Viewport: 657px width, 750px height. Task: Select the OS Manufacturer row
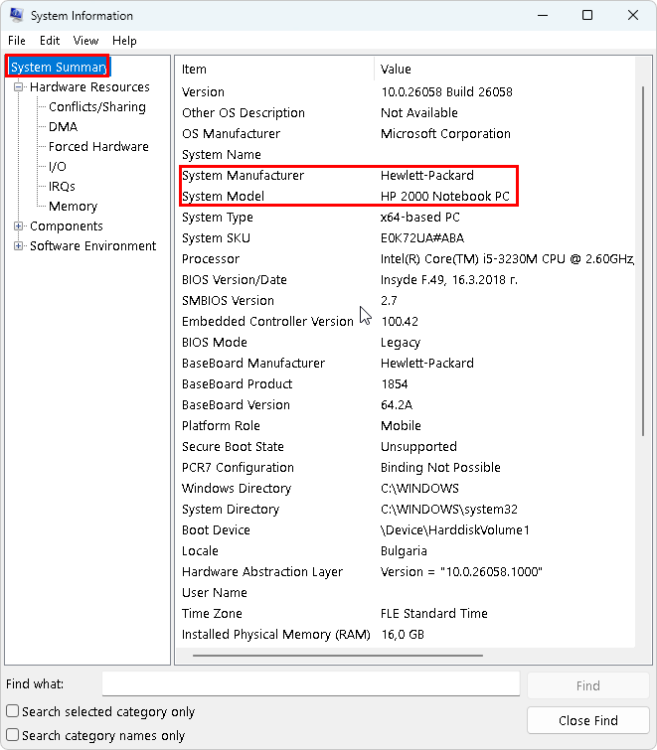(405, 134)
